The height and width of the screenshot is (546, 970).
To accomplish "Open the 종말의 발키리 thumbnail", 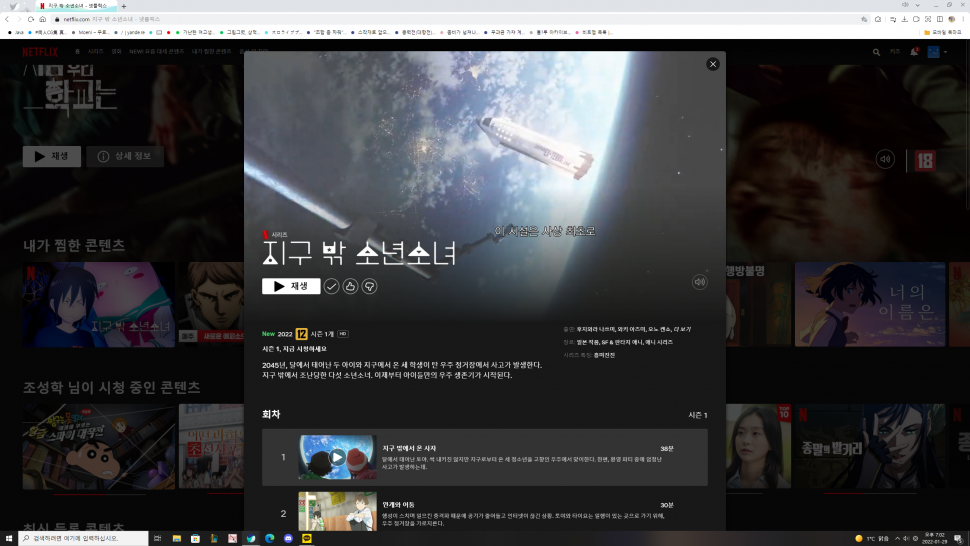I will click(870, 446).
